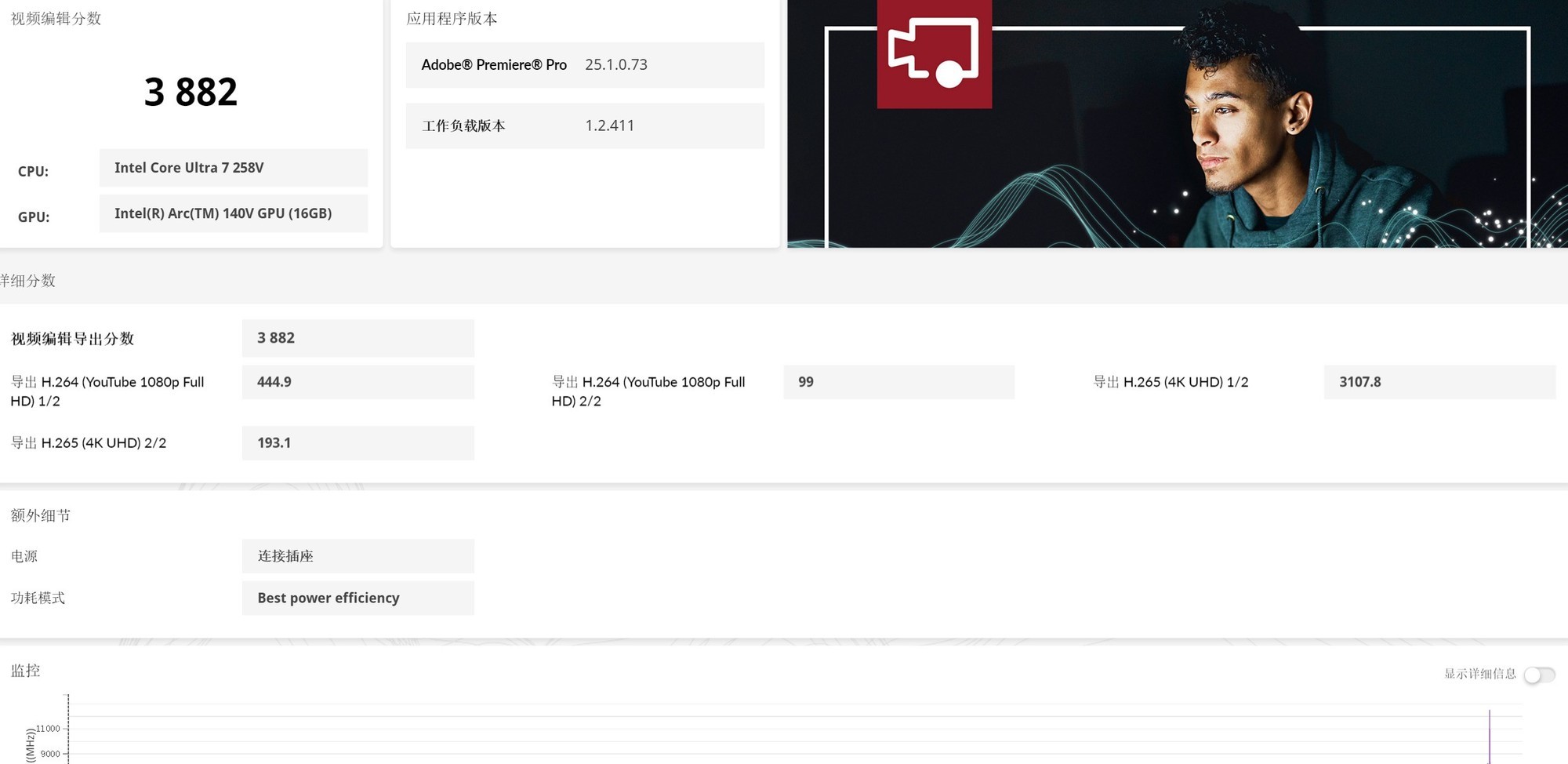This screenshot has width=1568, height=764.
Task: Click the Adobe Premiere Pro version row
Action: 584,65
